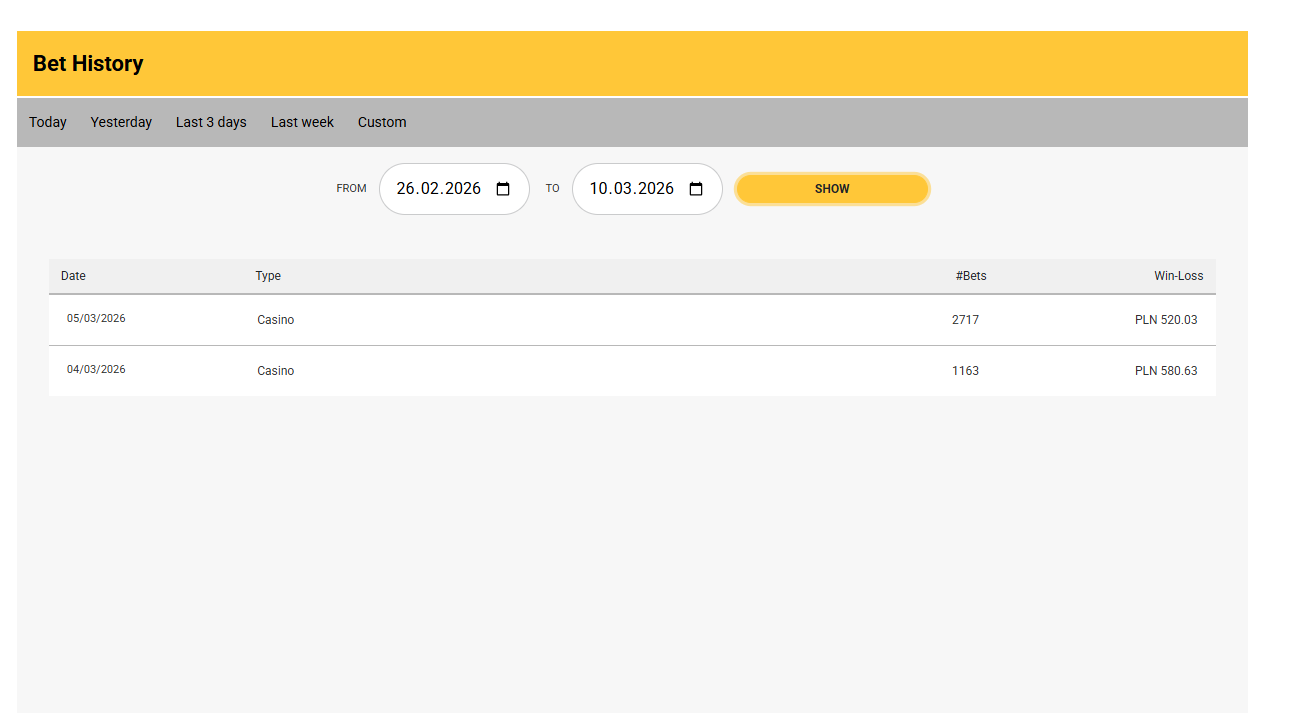Click the Win-Loss column header
Viewport: 1306px width, 713px height.
coord(1178,276)
